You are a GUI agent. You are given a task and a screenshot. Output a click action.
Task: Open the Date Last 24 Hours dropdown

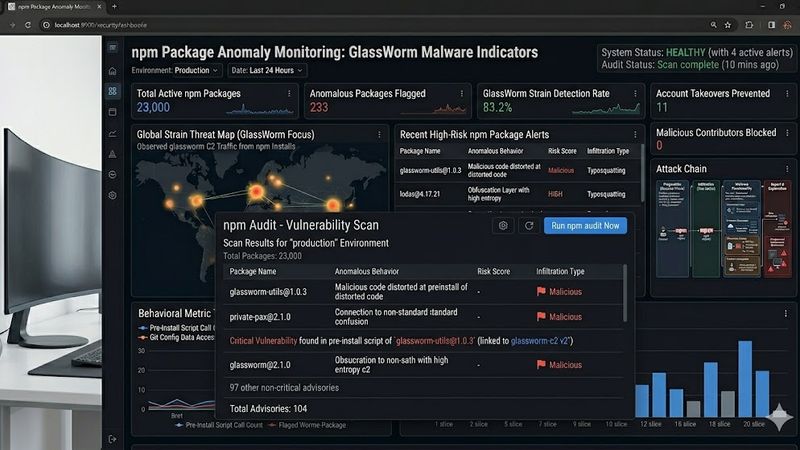pyautogui.click(x=267, y=70)
